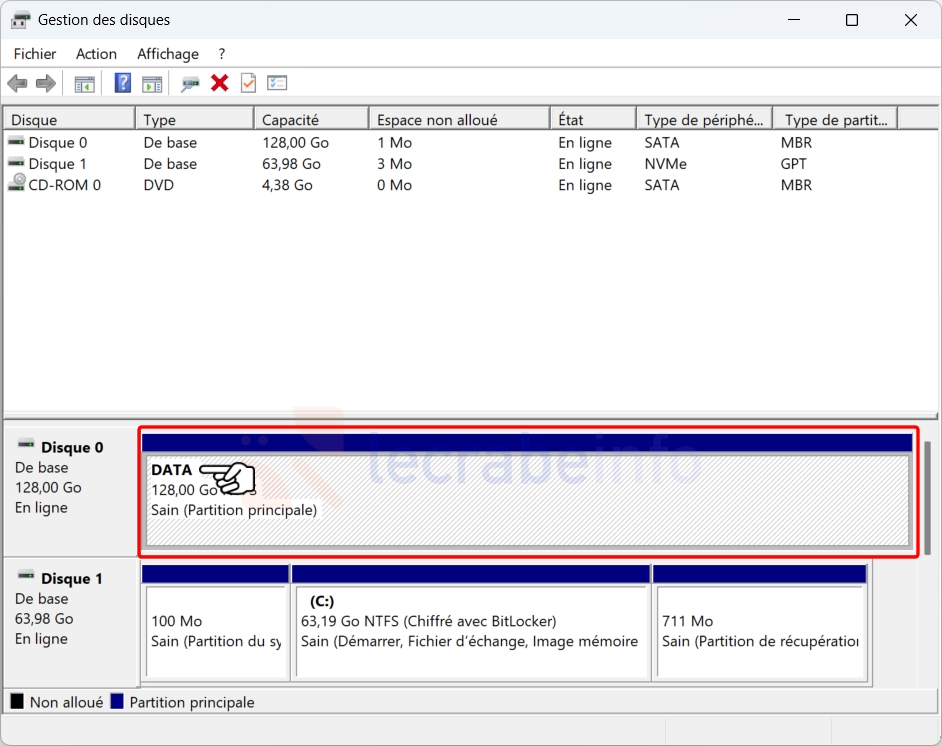Viewport: 942px width, 746px height.
Task: Select the CD-ROM 0 row in list
Action: click(64, 185)
